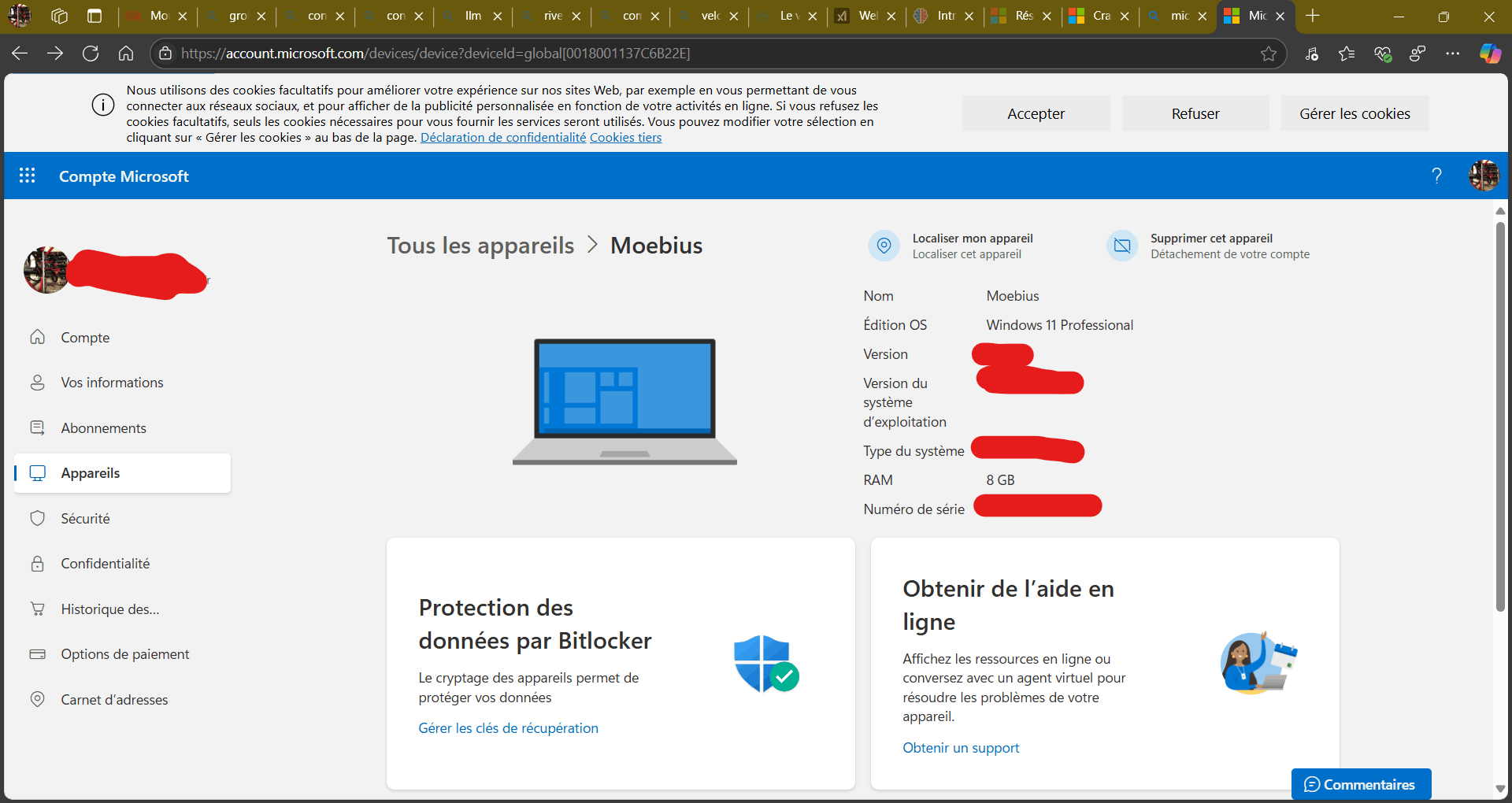Screen dimensions: 1512x803
Task: Open the workspaces icon in title bar
Action: (x=59, y=16)
